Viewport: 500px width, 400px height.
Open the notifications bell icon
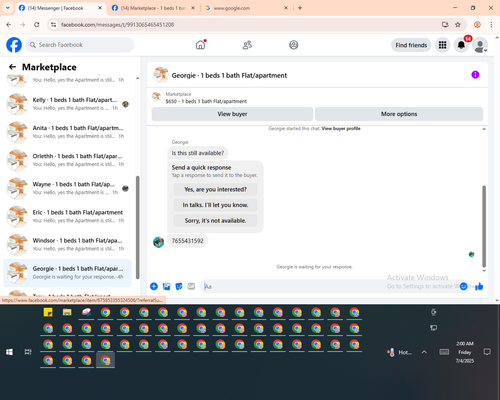pyautogui.click(x=461, y=45)
